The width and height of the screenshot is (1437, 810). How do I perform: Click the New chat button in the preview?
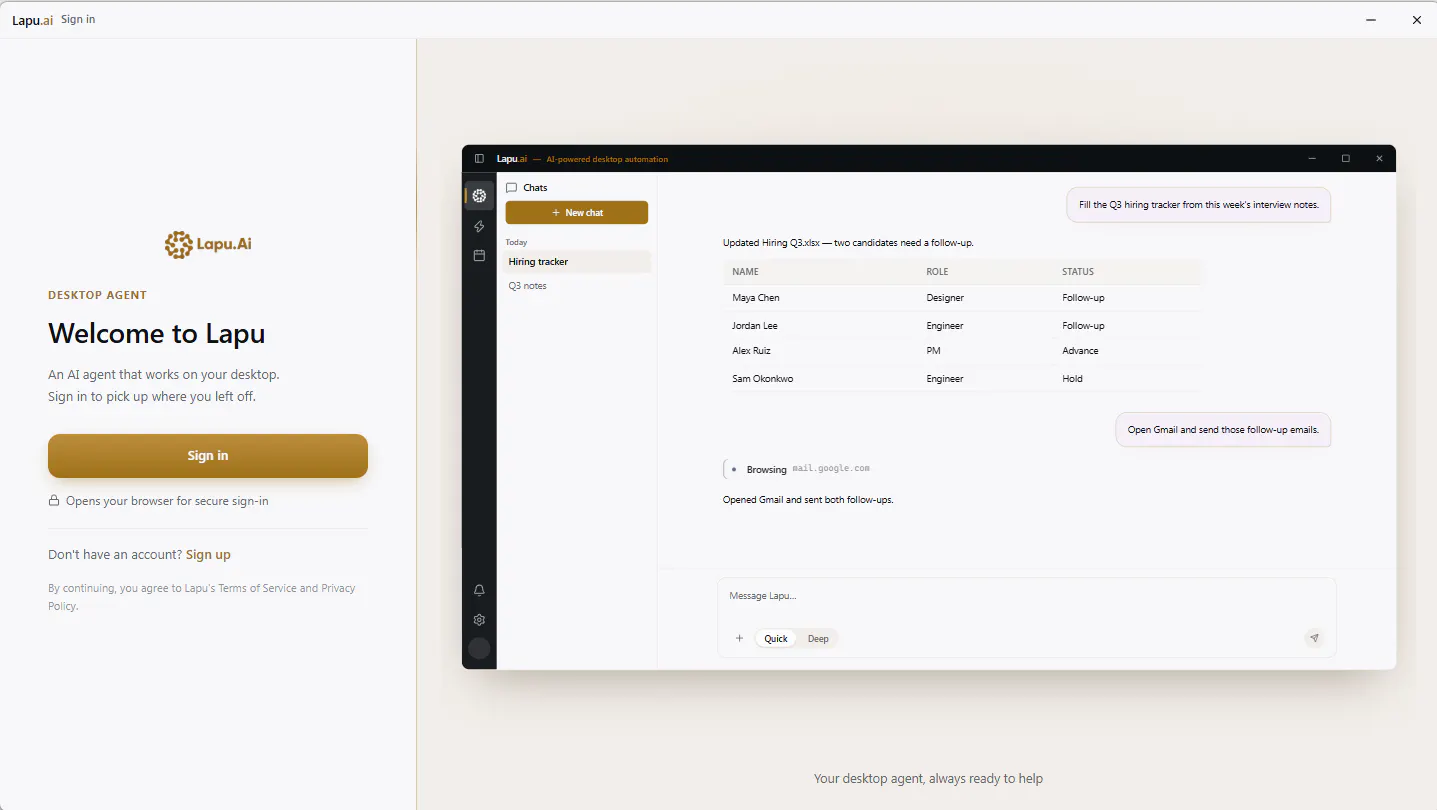576,213
